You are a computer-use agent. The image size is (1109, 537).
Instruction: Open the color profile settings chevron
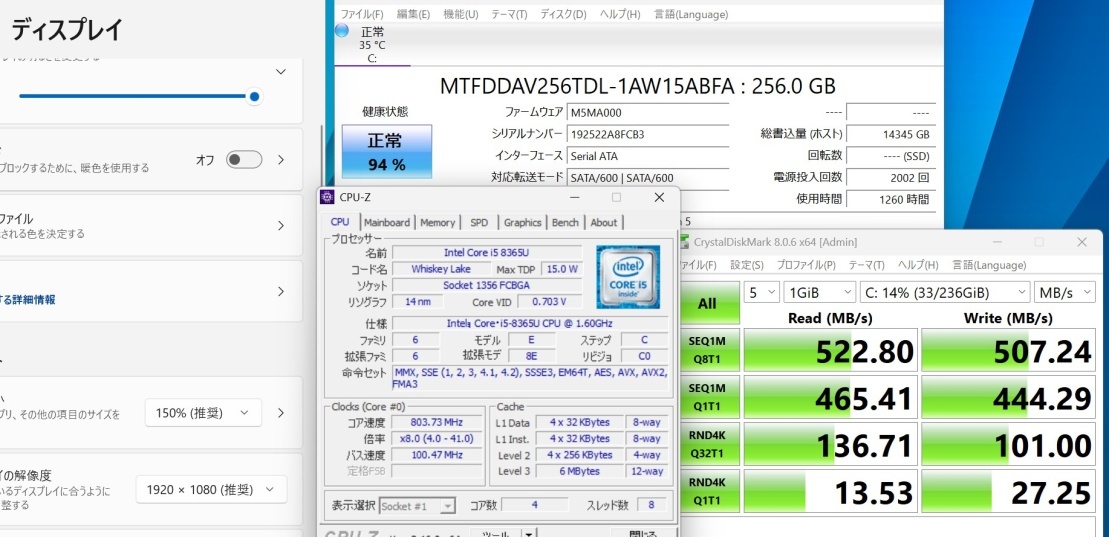281,226
